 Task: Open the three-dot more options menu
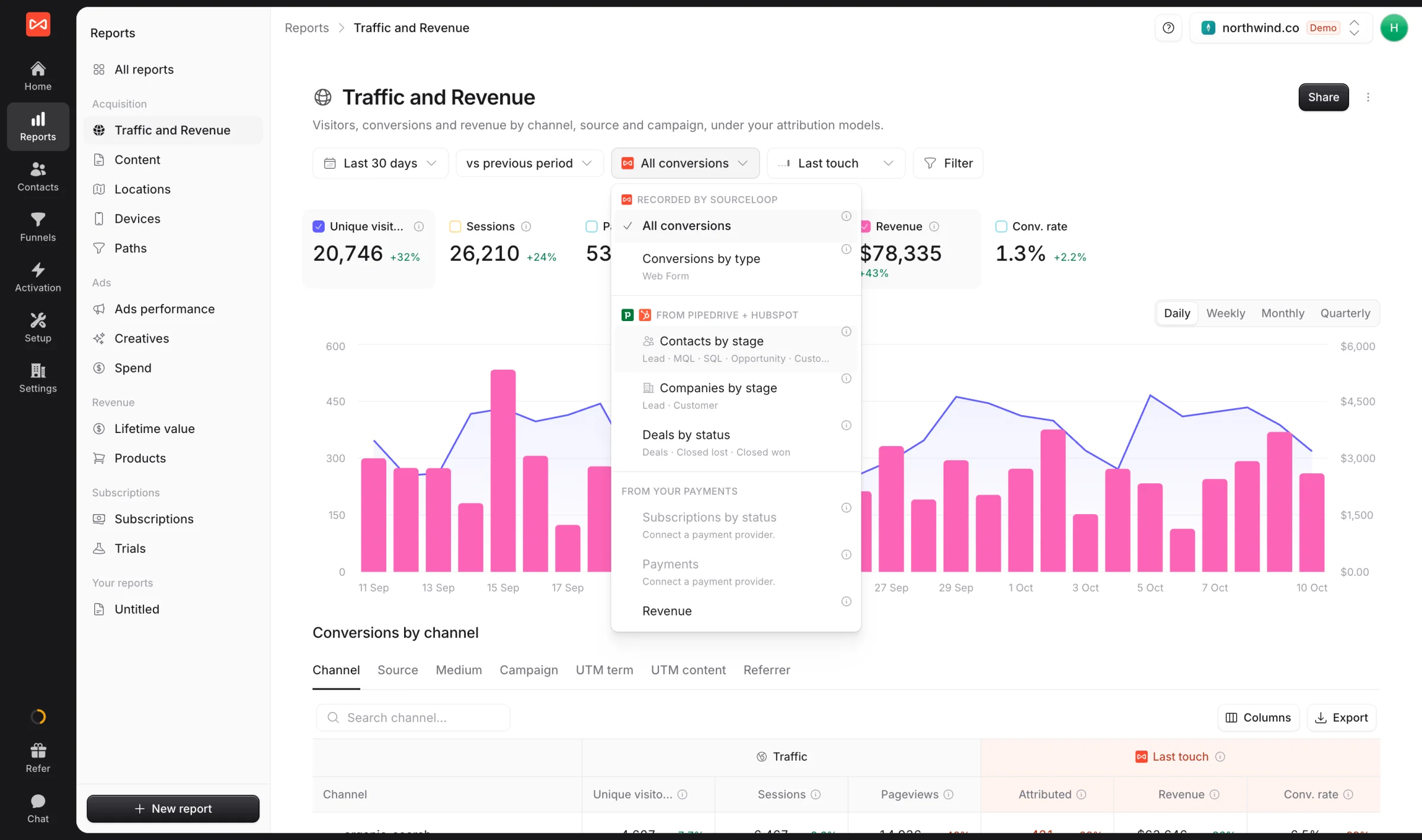pos(1368,97)
